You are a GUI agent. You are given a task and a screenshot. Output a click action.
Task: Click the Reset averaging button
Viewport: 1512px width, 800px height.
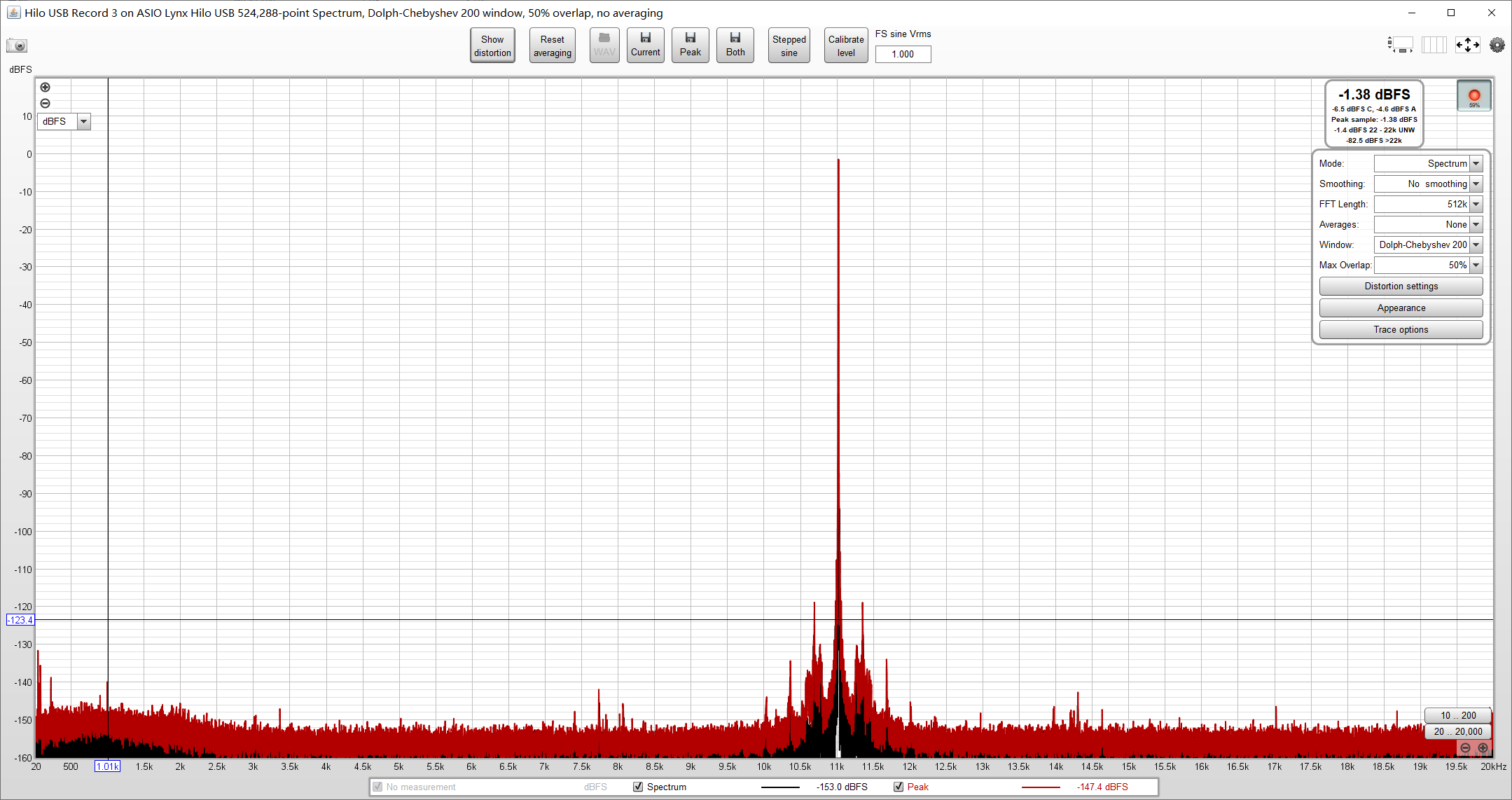552,46
